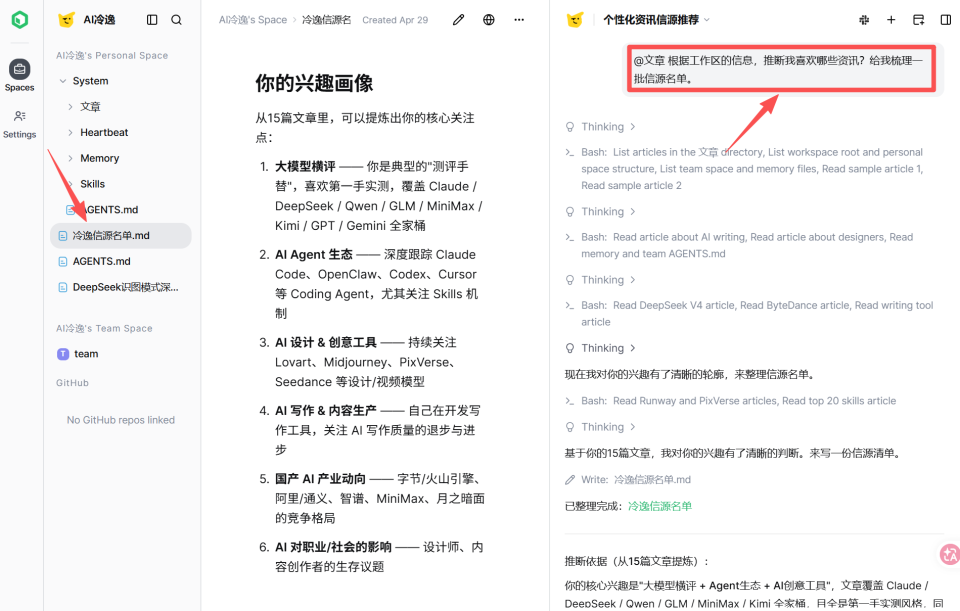Click the 你的兴趣画像 heading
The image size is (960, 611).
(314, 83)
